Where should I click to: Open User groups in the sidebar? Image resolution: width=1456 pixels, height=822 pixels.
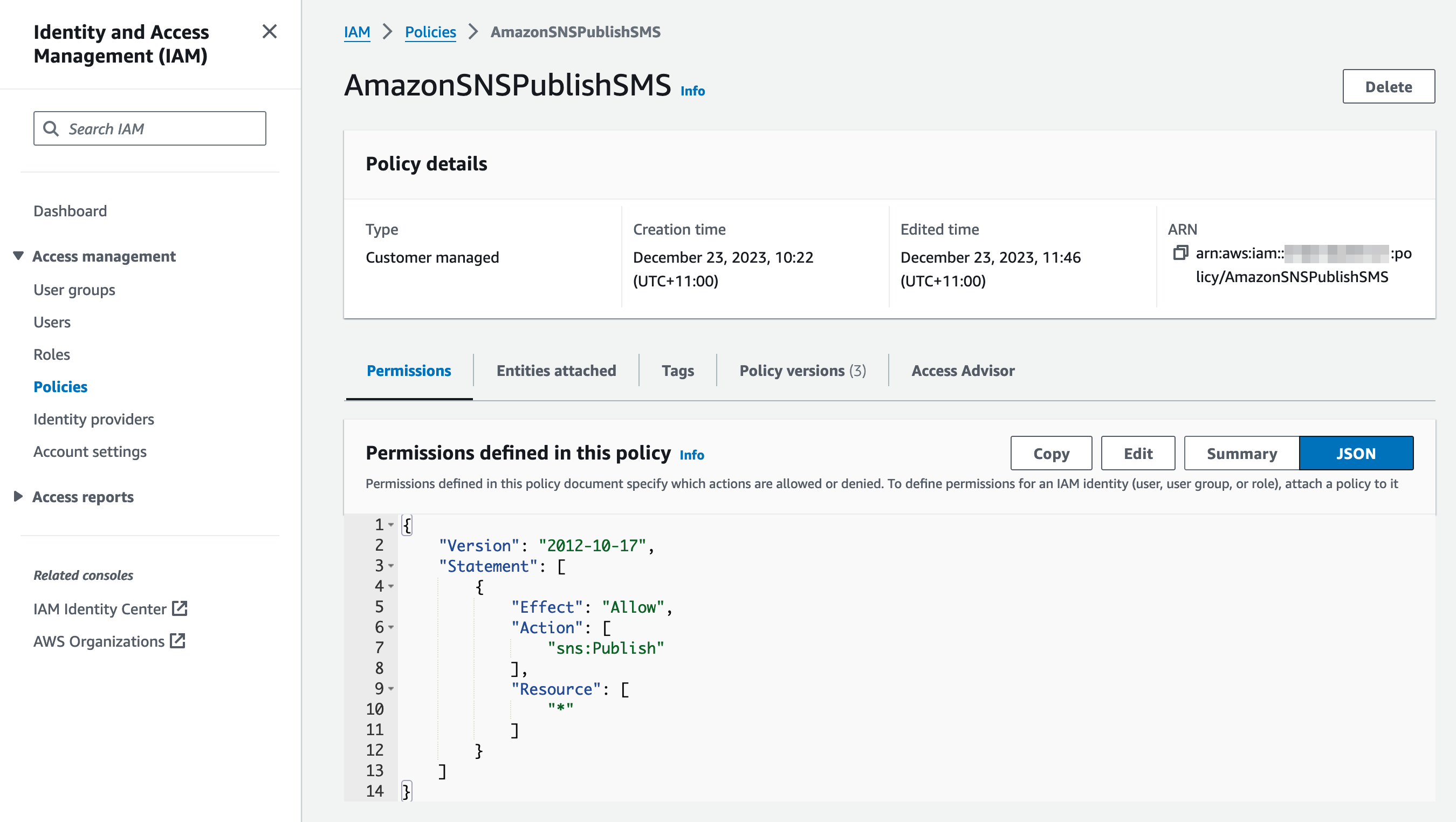pos(74,290)
